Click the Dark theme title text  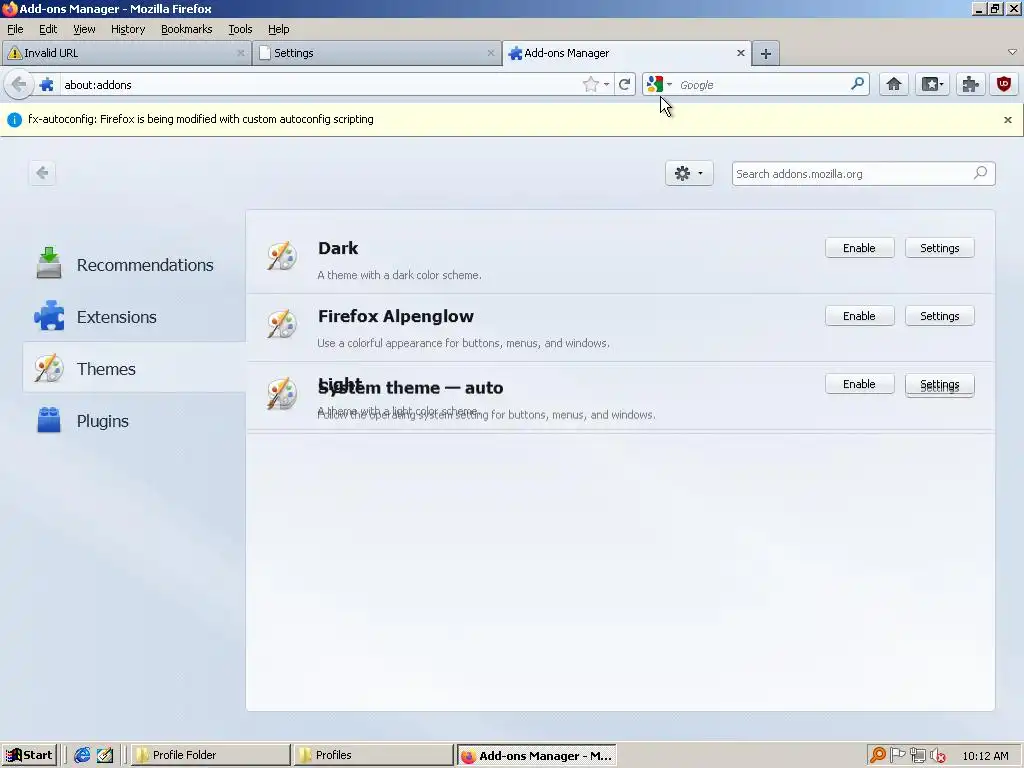pyautogui.click(x=338, y=248)
